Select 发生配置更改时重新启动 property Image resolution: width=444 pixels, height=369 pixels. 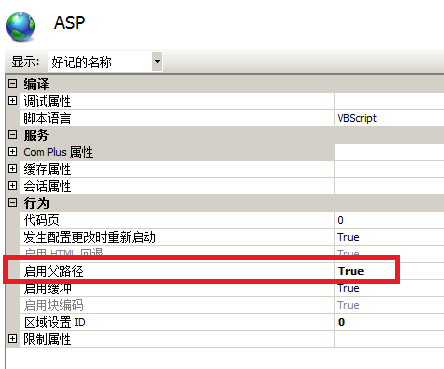(x=89, y=237)
